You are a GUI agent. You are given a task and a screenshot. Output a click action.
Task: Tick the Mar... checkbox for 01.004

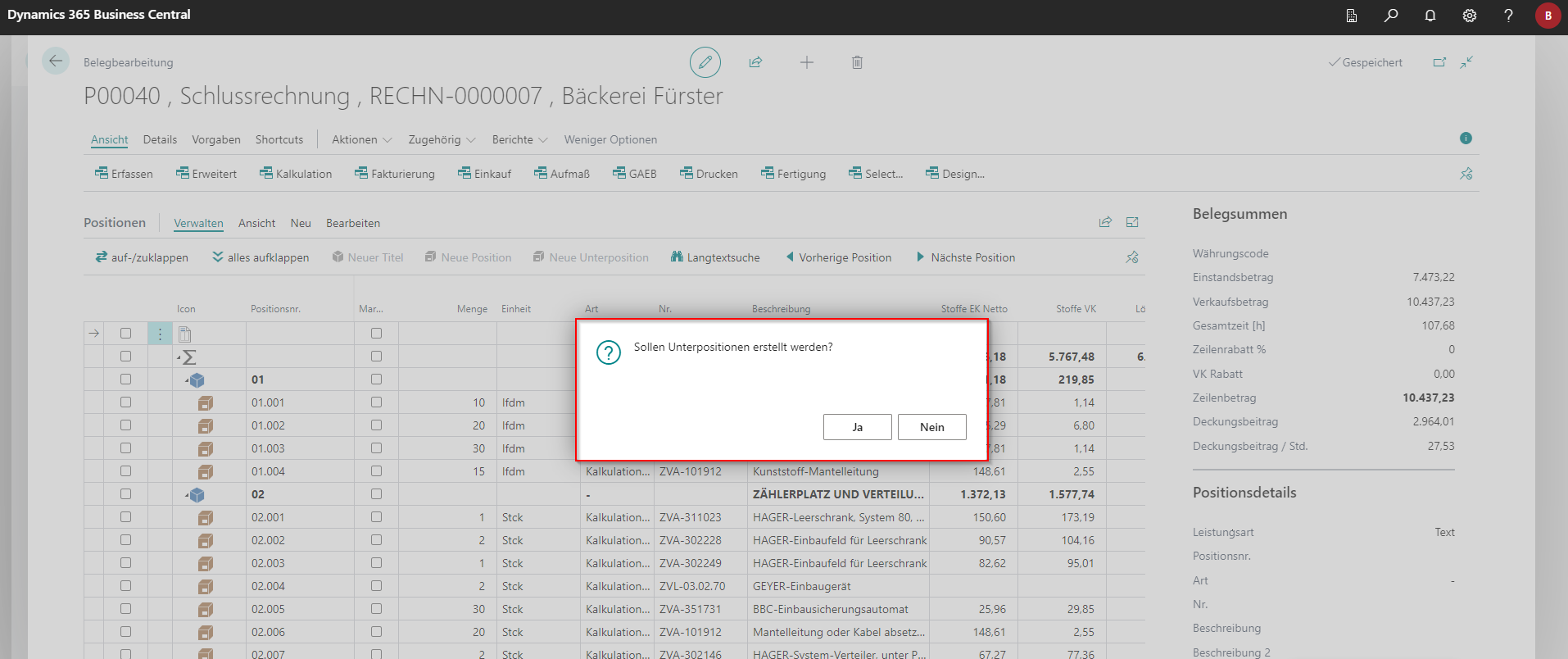376,471
